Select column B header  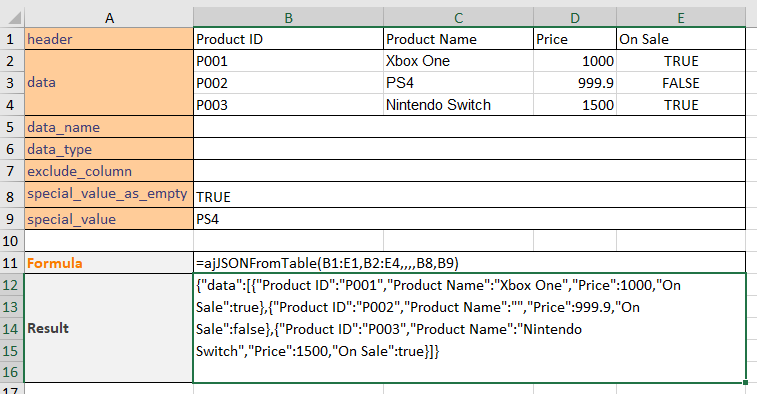tap(288, 18)
